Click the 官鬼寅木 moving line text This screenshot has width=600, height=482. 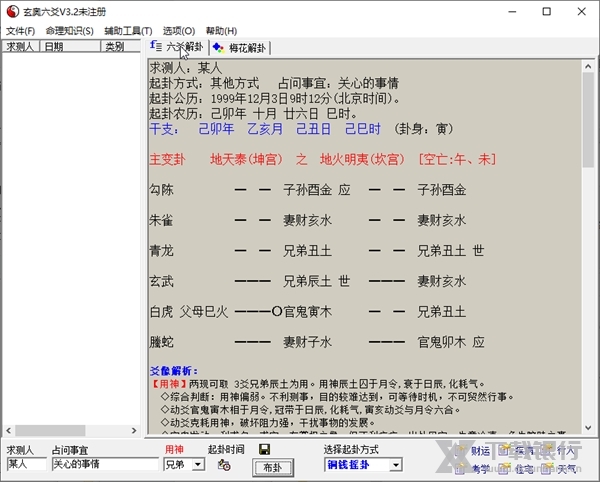pos(308,312)
